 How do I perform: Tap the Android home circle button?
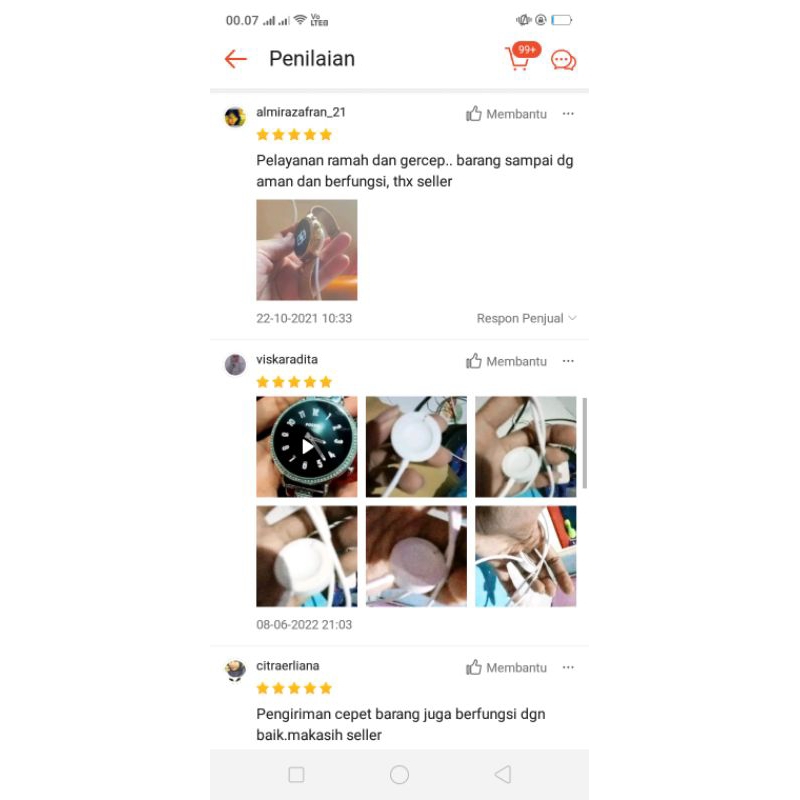[399, 774]
